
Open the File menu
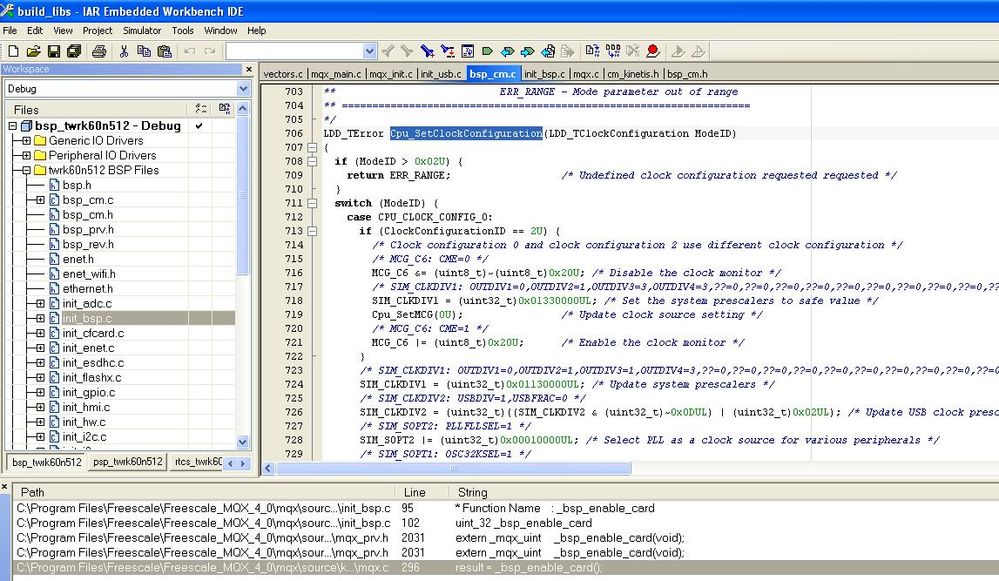(10, 30)
